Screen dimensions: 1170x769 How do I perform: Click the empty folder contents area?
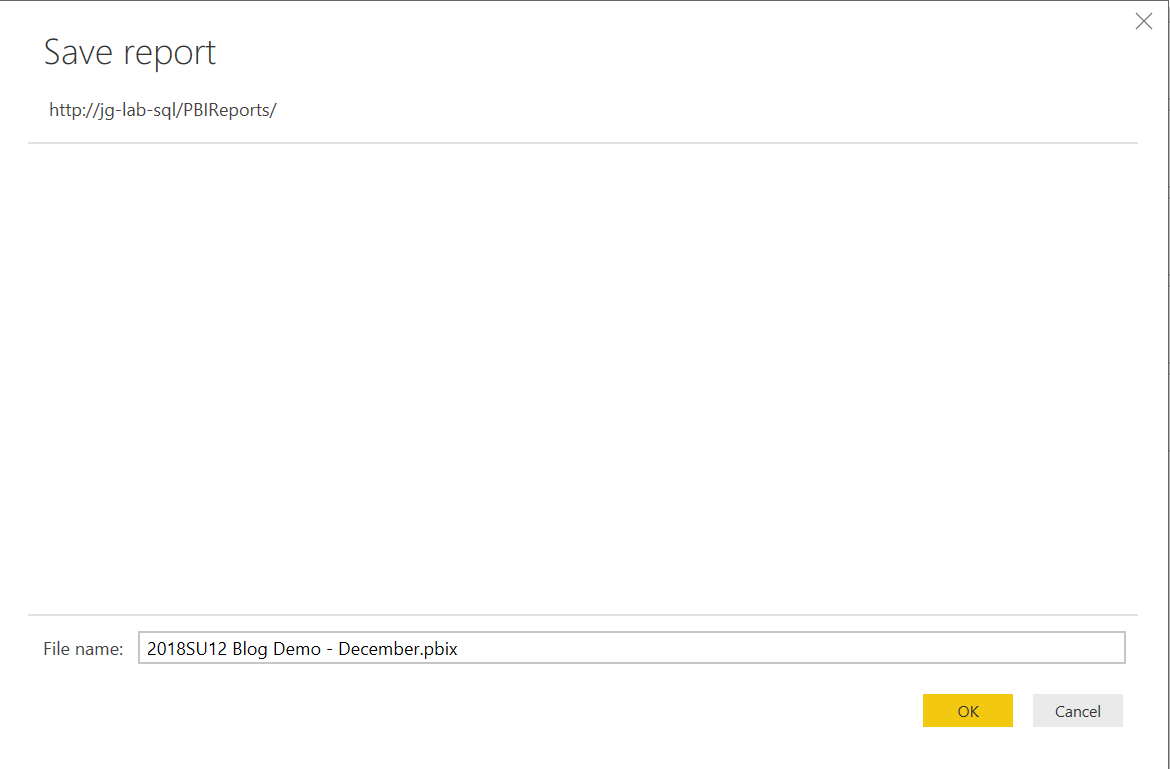(x=582, y=378)
